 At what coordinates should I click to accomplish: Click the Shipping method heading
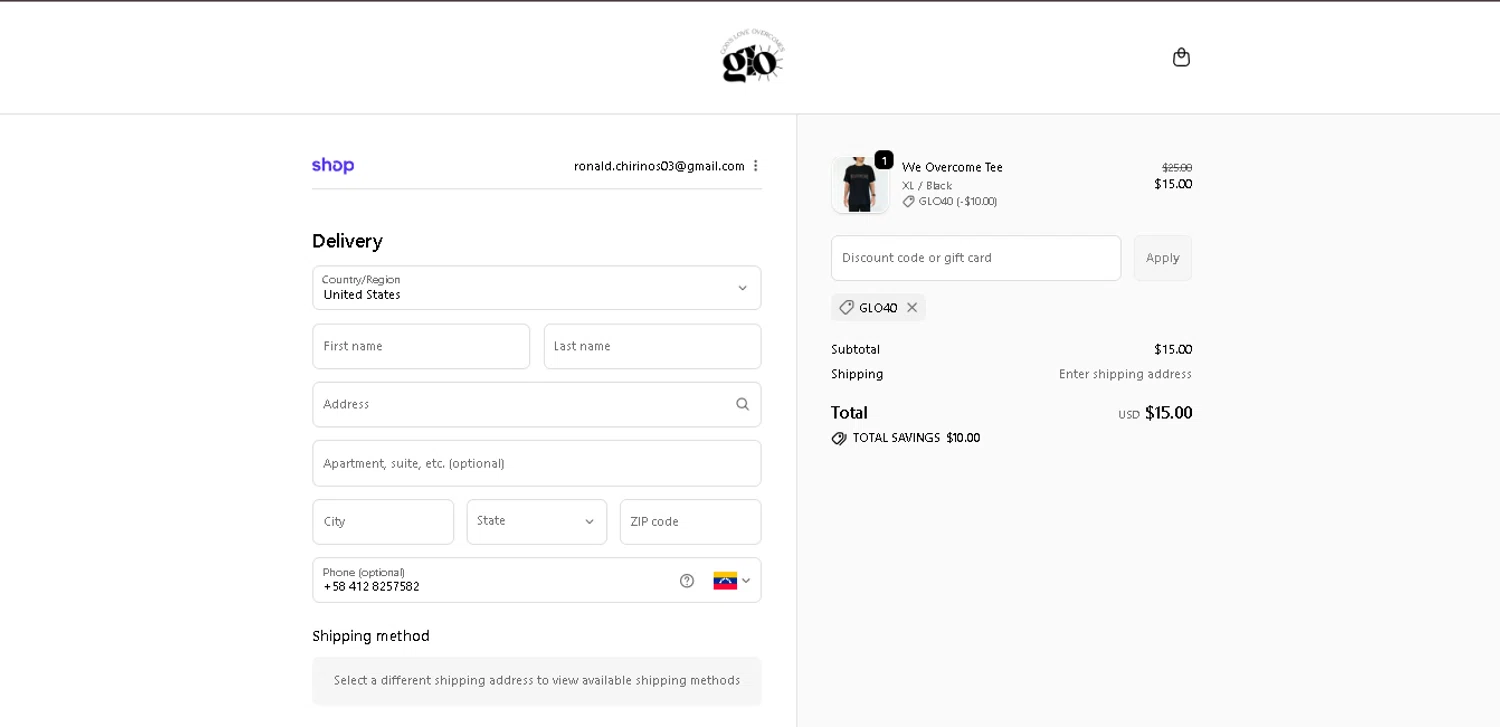pyautogui.click(x=371, y=636)
